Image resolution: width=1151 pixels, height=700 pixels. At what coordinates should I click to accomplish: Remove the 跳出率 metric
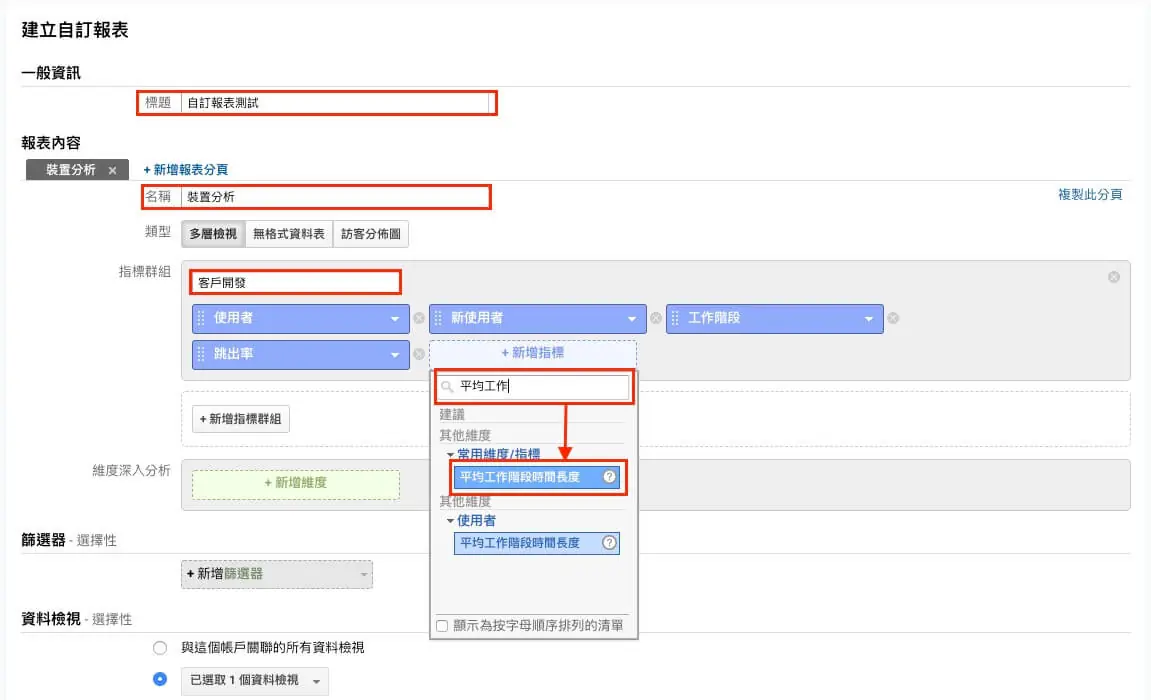pyautogui.click(x=418, y=354)
